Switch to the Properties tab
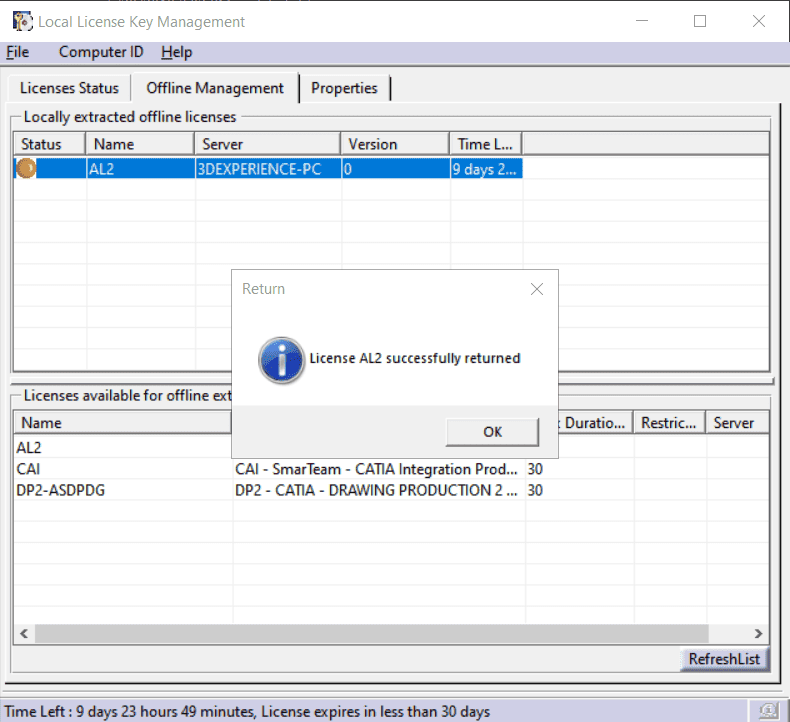 click(344, 88)
